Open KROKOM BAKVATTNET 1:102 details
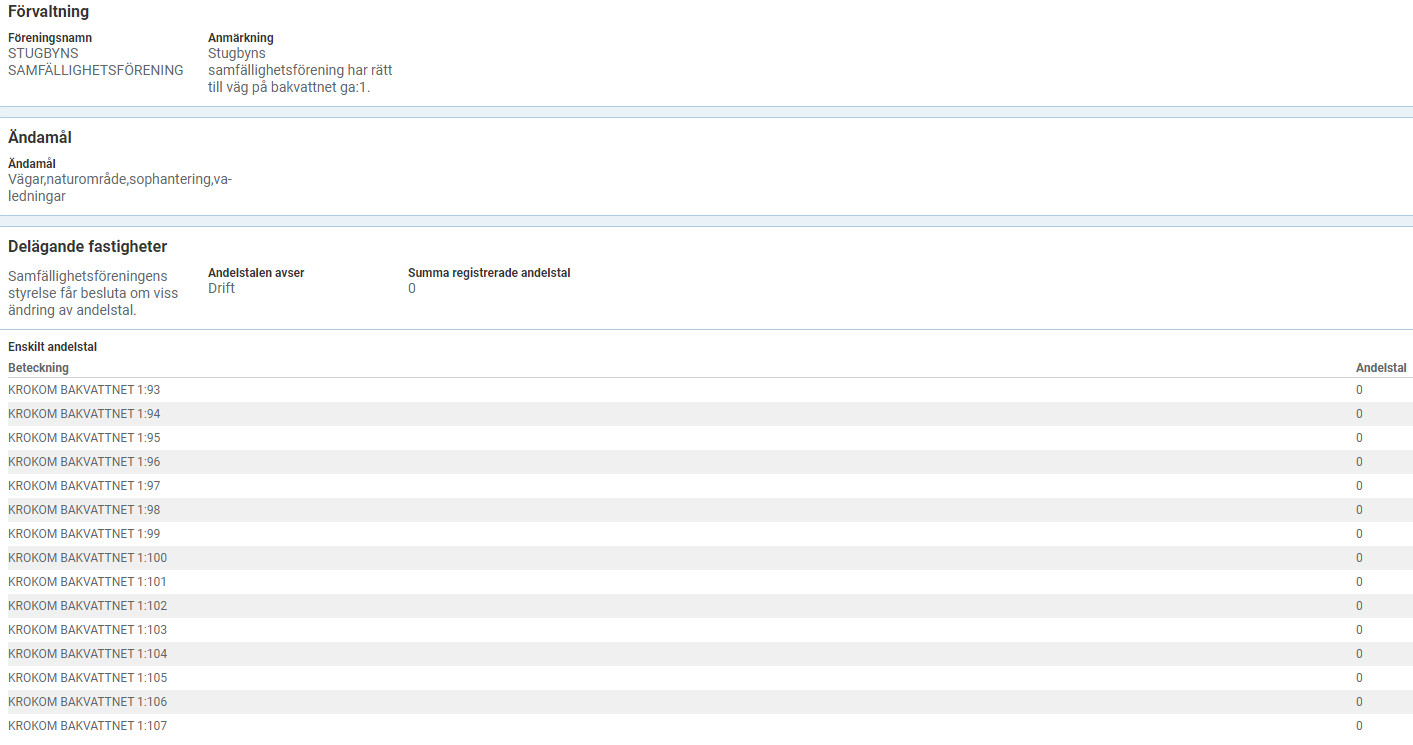Viewport: 1413px width, 745px height. pos(87,606)
